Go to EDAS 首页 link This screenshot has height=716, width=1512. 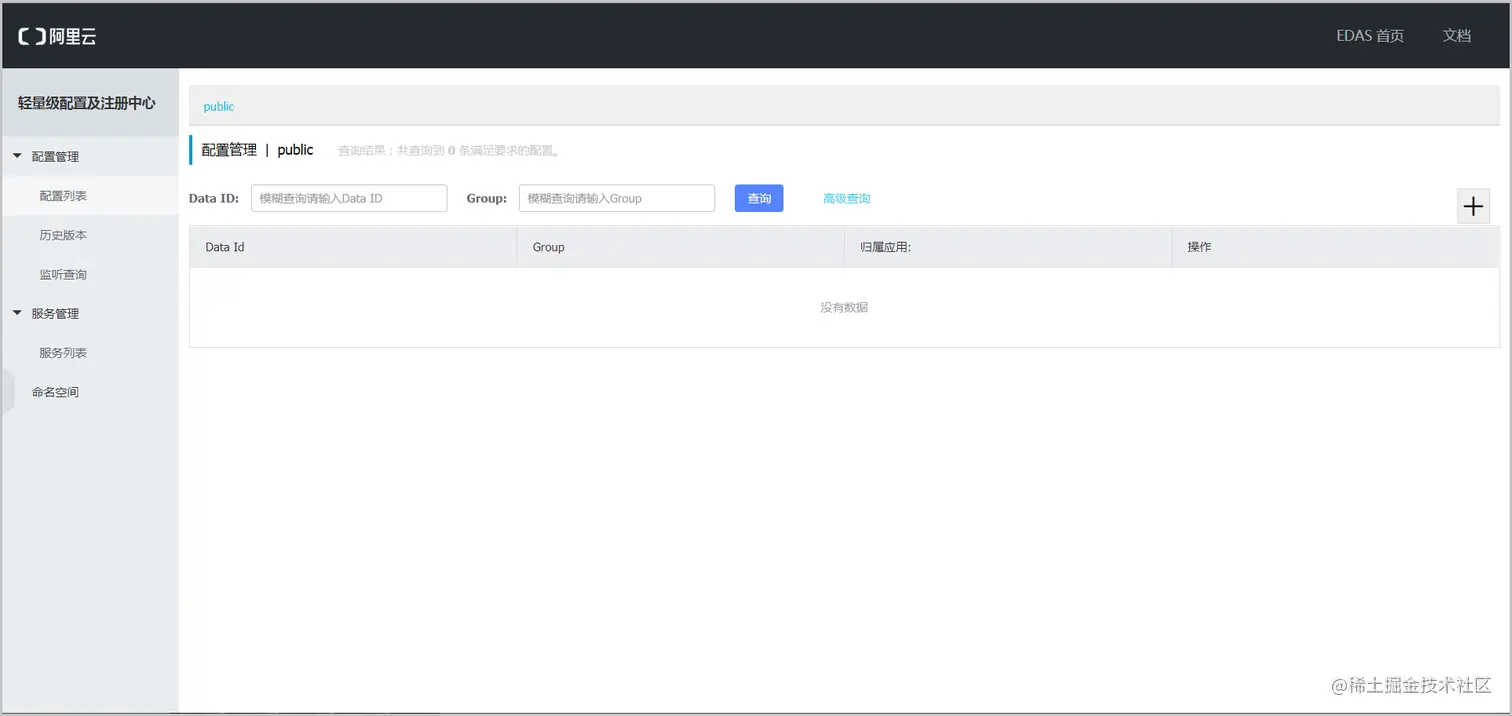click(1370, 36)
